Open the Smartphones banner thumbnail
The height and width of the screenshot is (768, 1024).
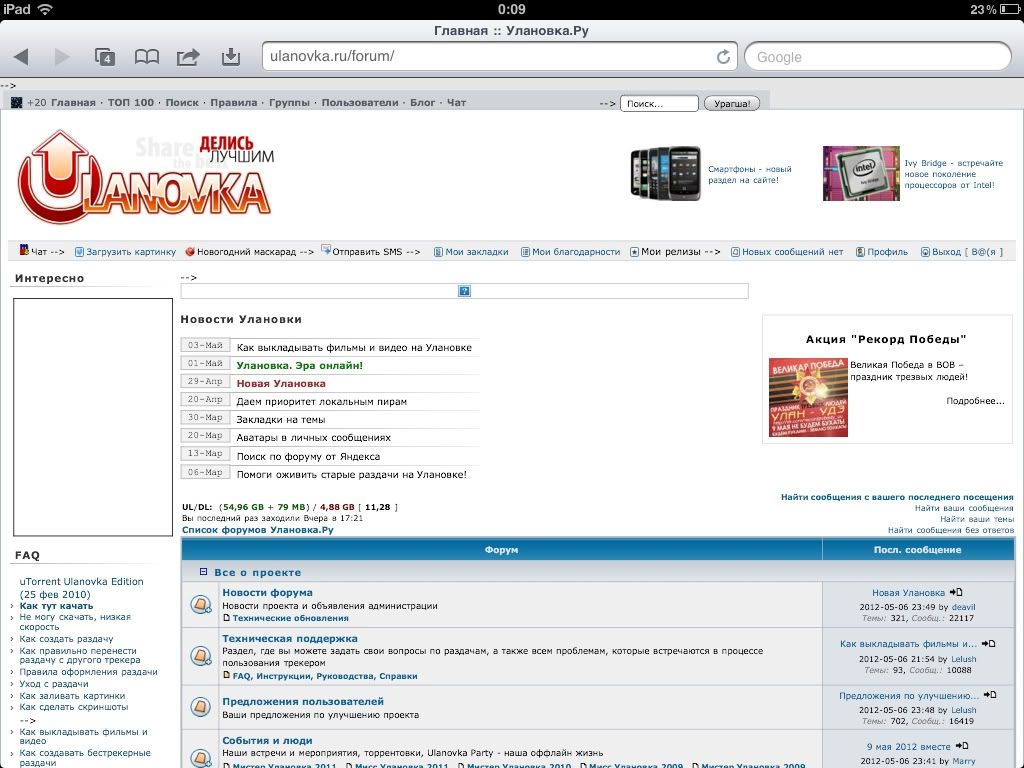pos(663,173)
